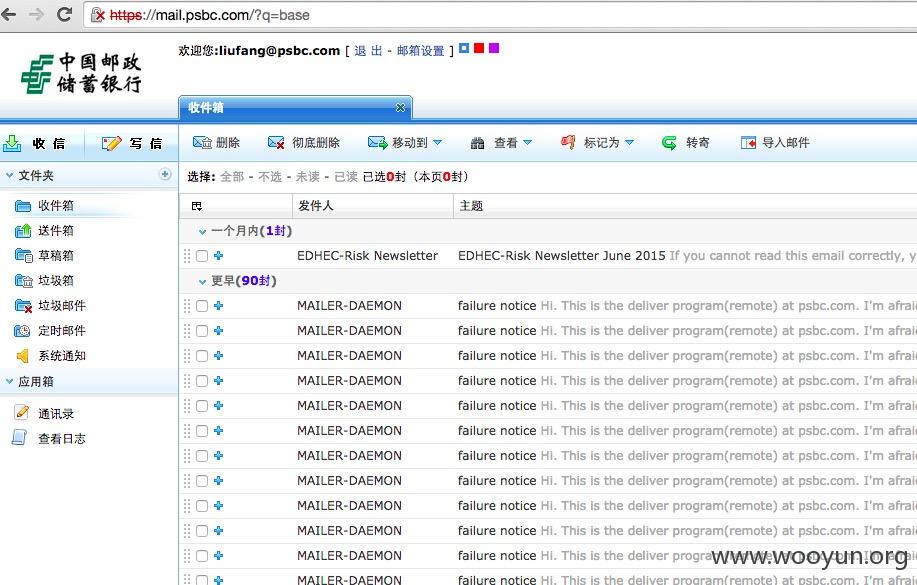Check the second MAILER-DAEMON email checkbox

pyautogui.click(x=202, y=331)
